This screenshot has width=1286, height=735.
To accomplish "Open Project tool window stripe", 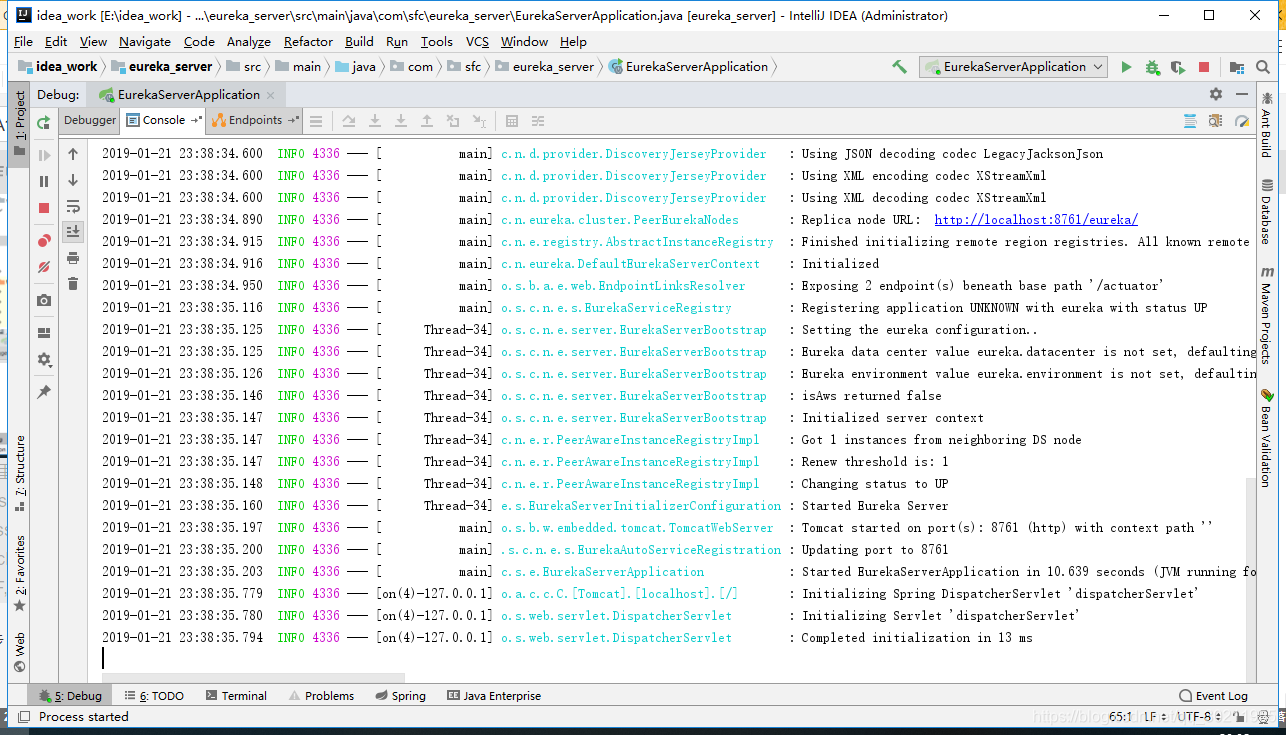I will coord(19,123).
